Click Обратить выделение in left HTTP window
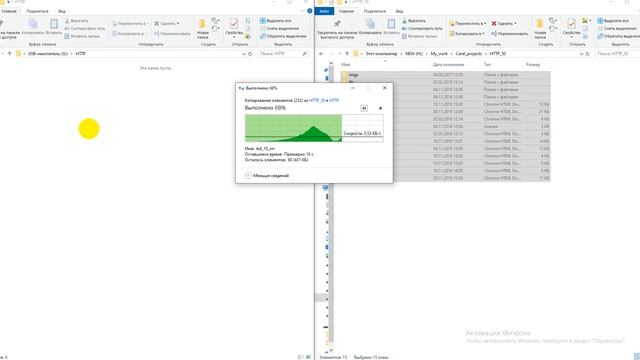Image resolution: width=640 pixels, height=360 pixels. 283,36
